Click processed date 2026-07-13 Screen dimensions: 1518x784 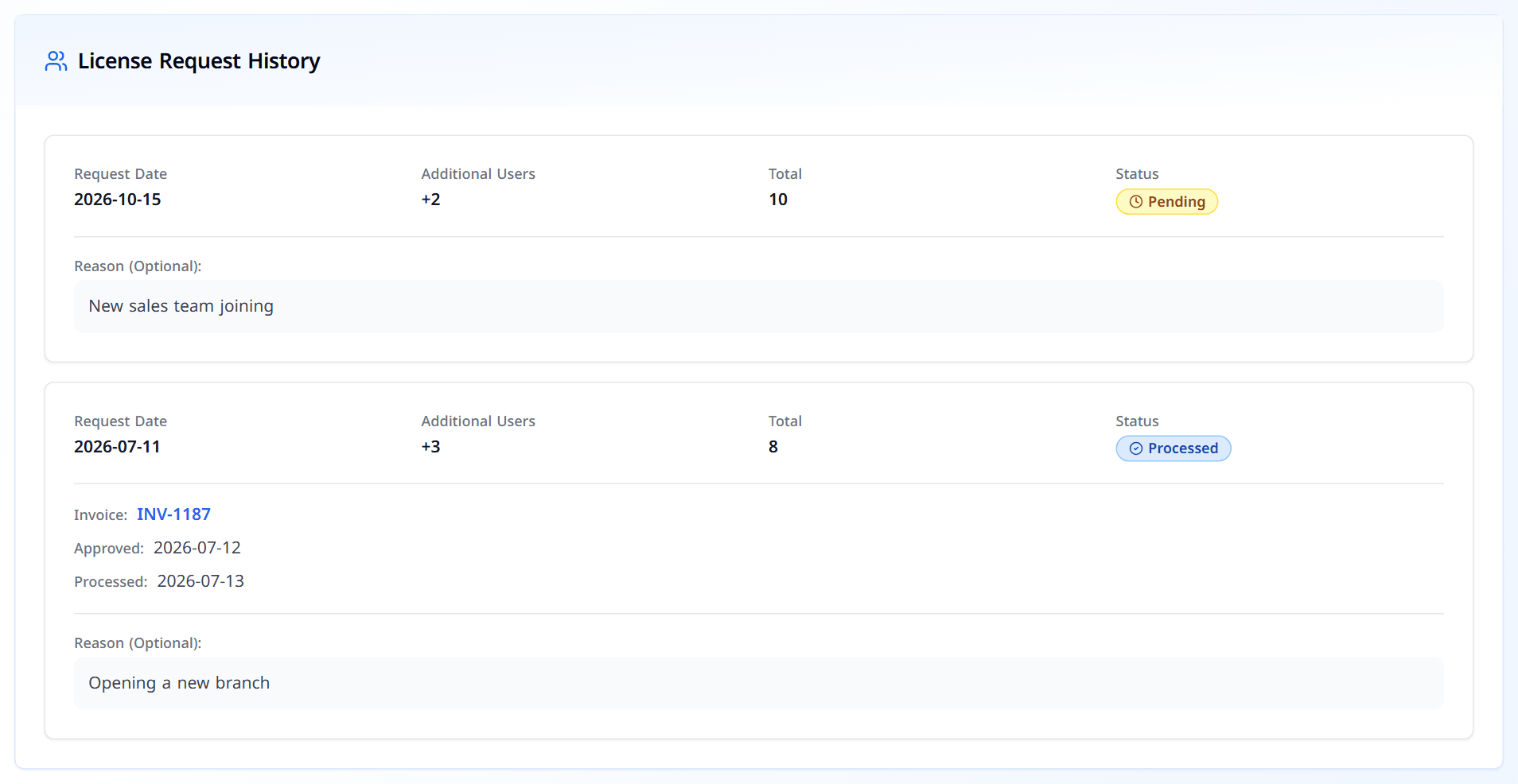pyautogui.click(x=200, y=581)
